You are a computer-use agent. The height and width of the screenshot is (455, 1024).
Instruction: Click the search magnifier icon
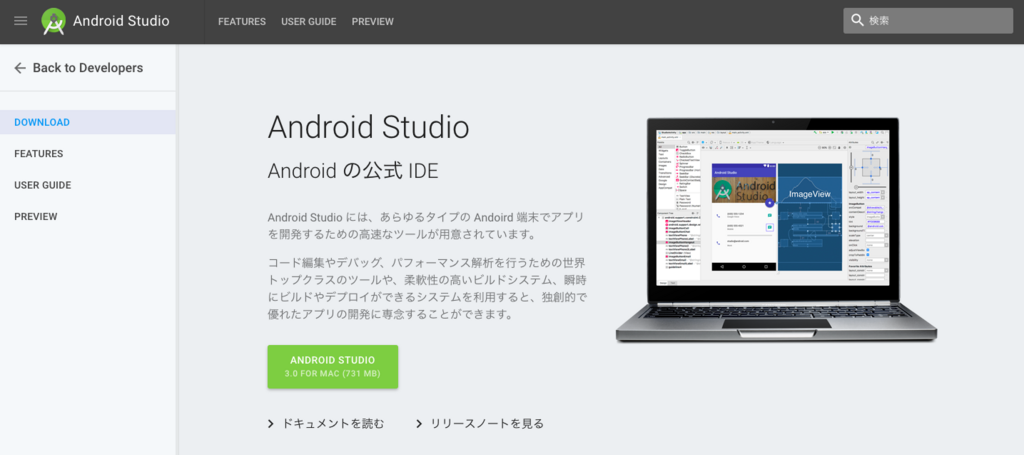pyautogui.click(x=857, y=21)
